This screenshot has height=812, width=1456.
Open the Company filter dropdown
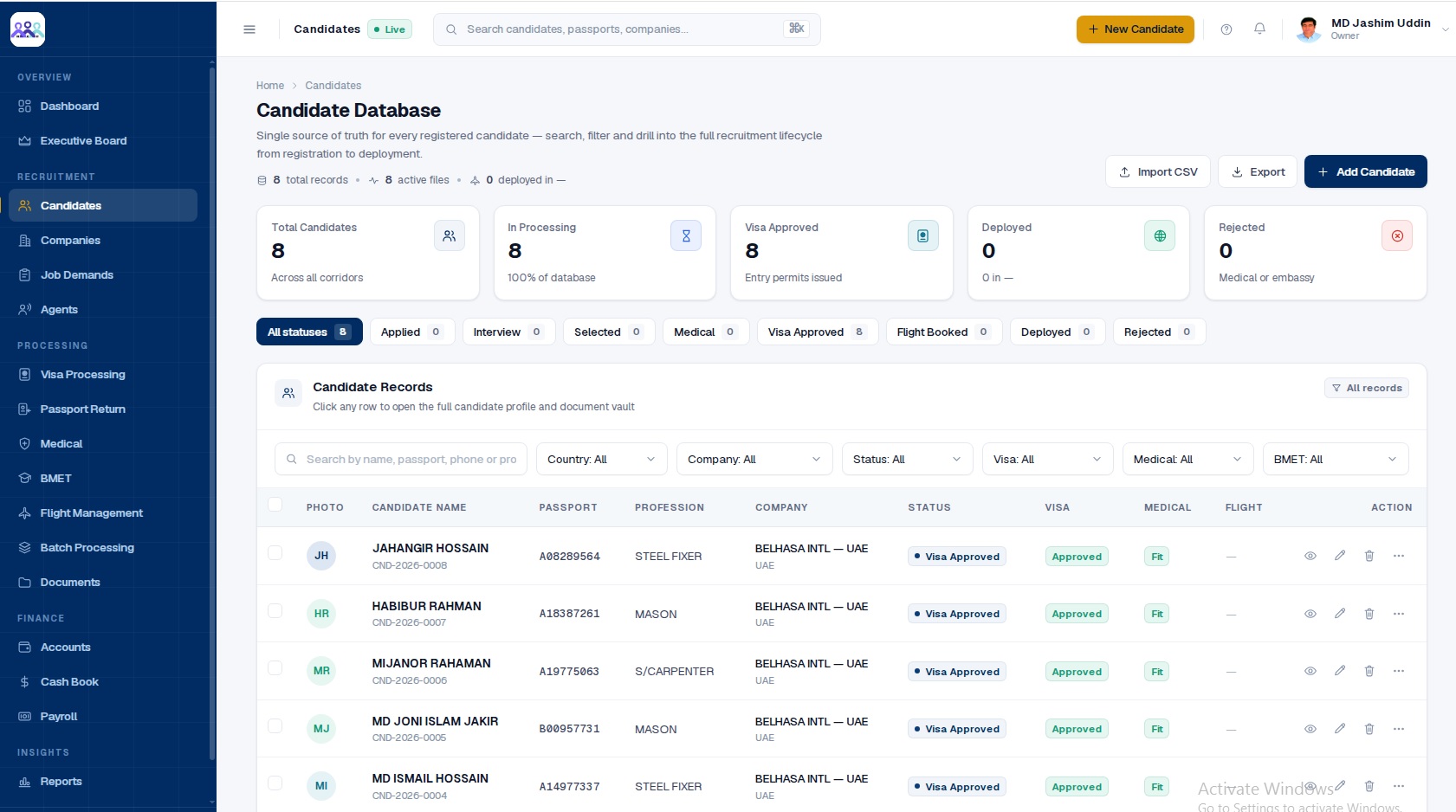point(754,459)
